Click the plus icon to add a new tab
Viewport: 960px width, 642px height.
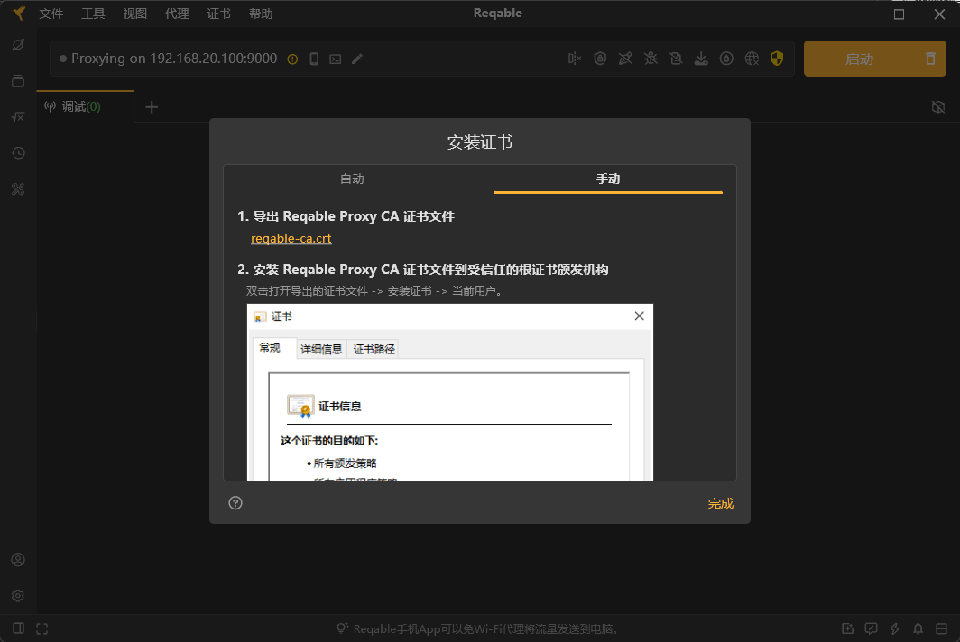click(x=151, y=105)
